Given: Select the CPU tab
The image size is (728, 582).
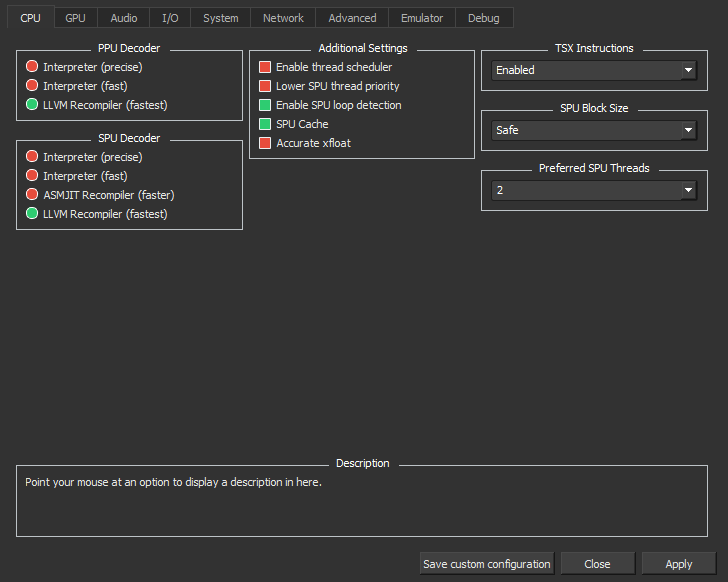Looking at the screenshot, I should click(31, 18).
